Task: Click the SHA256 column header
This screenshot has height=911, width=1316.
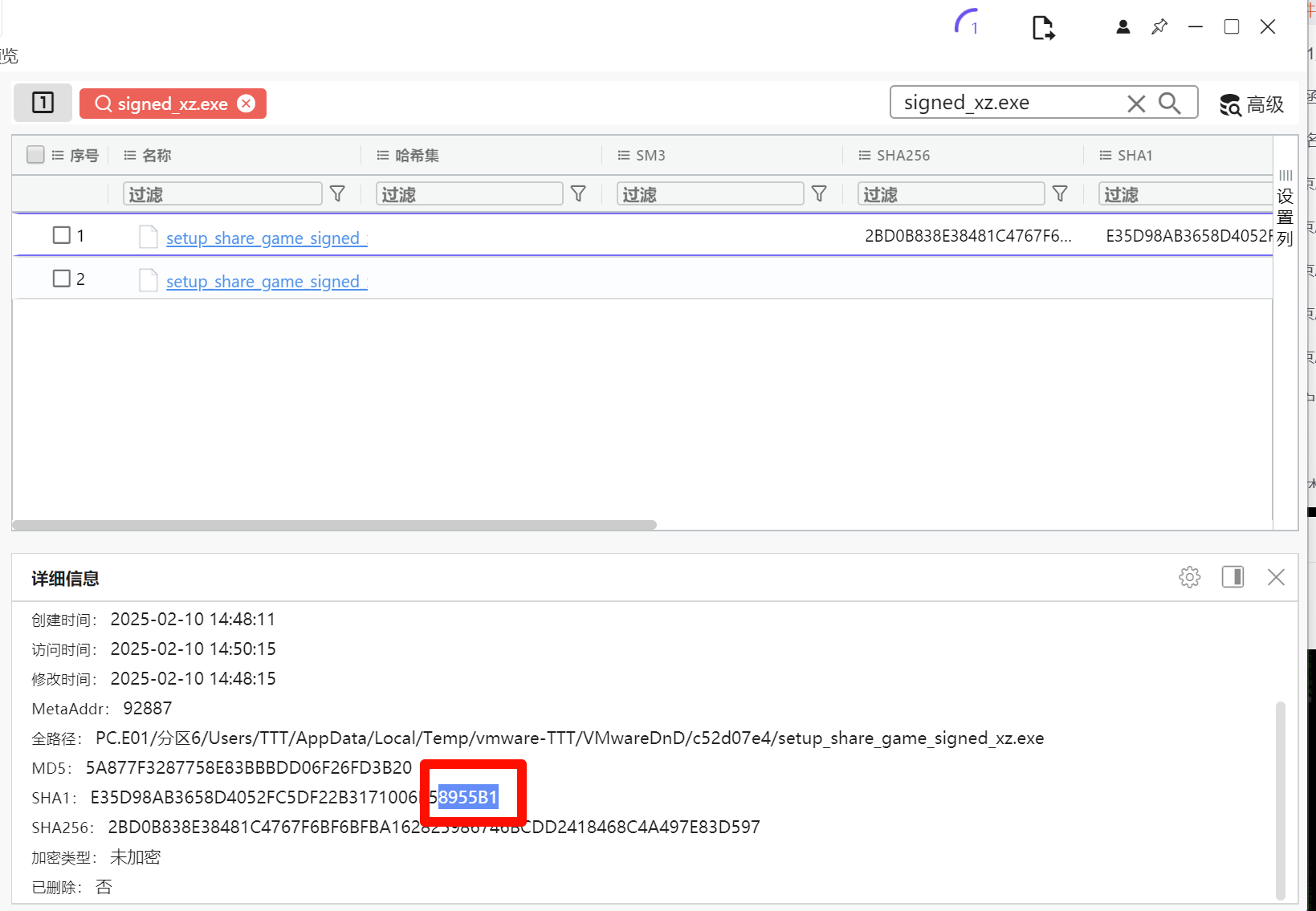Action: (x=894, y=155)
